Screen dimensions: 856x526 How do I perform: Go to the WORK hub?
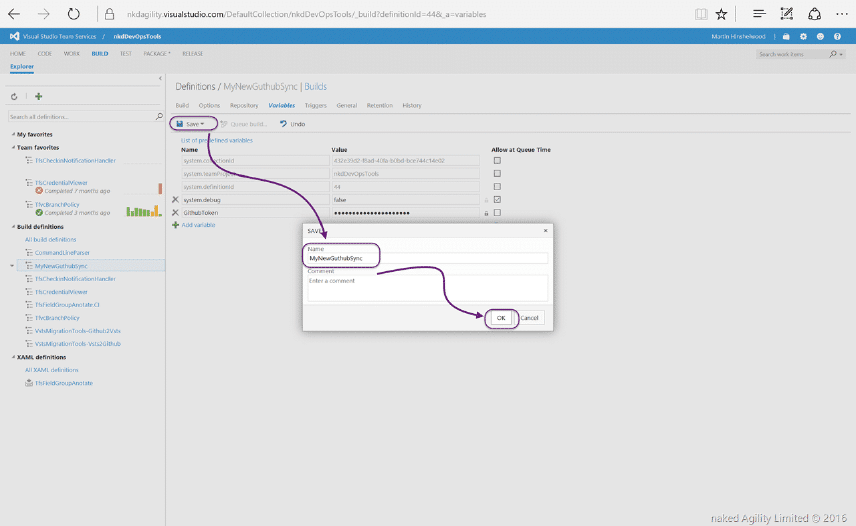coord(72,53)
